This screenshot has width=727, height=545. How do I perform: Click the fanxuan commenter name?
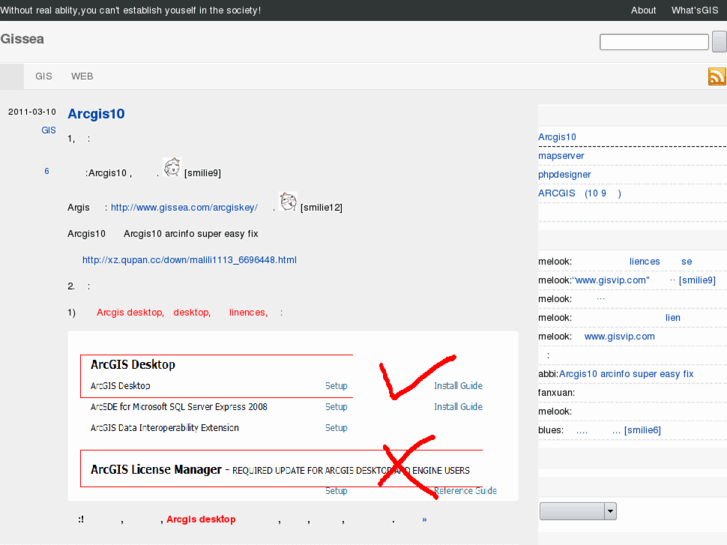(x=556, y=392)
